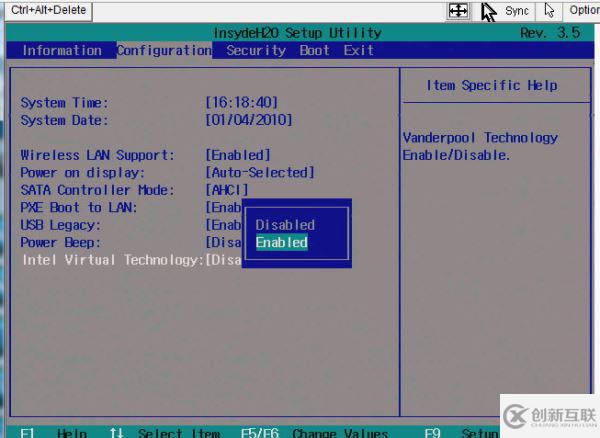Screen dimensions: 600x438
Task: Click the System Time value 16:18:40
Action: pyautogui.click(x=241, y=103)
